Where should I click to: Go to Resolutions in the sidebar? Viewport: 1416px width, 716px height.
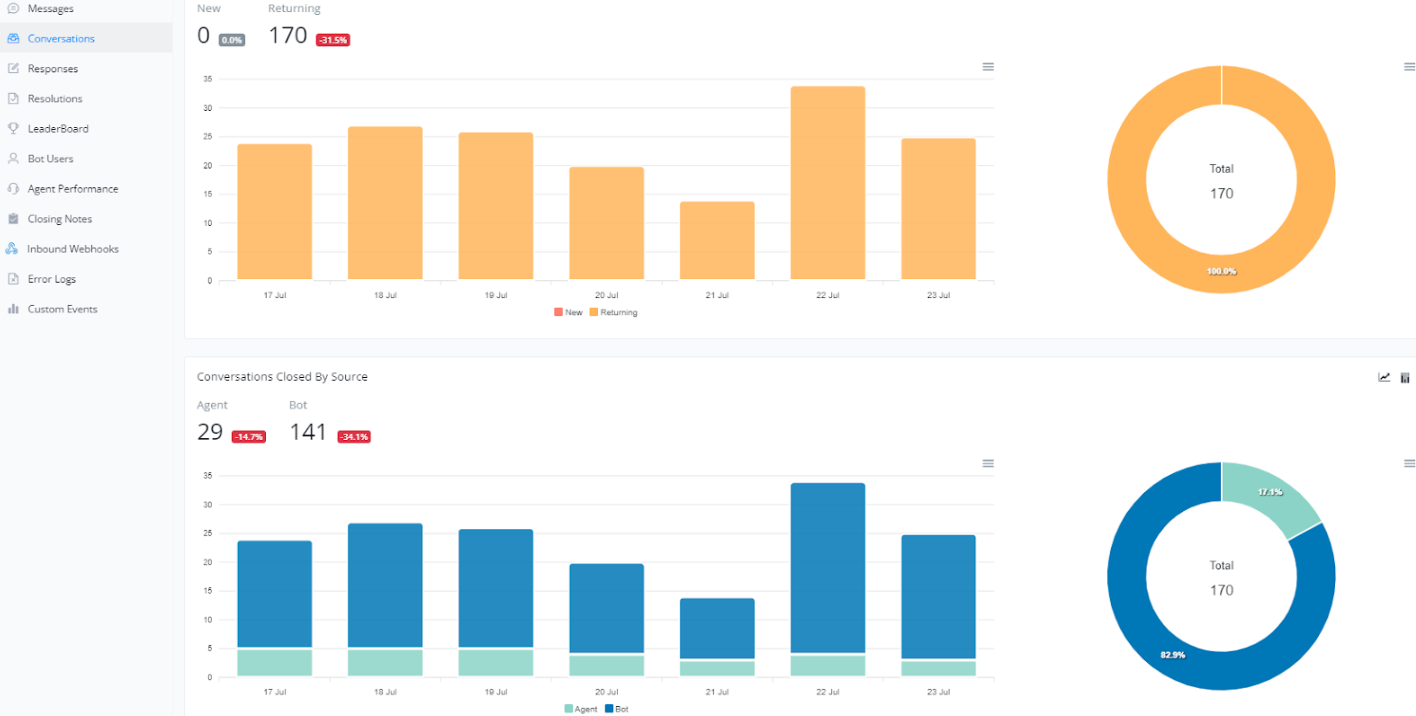(x=55, y=99)
